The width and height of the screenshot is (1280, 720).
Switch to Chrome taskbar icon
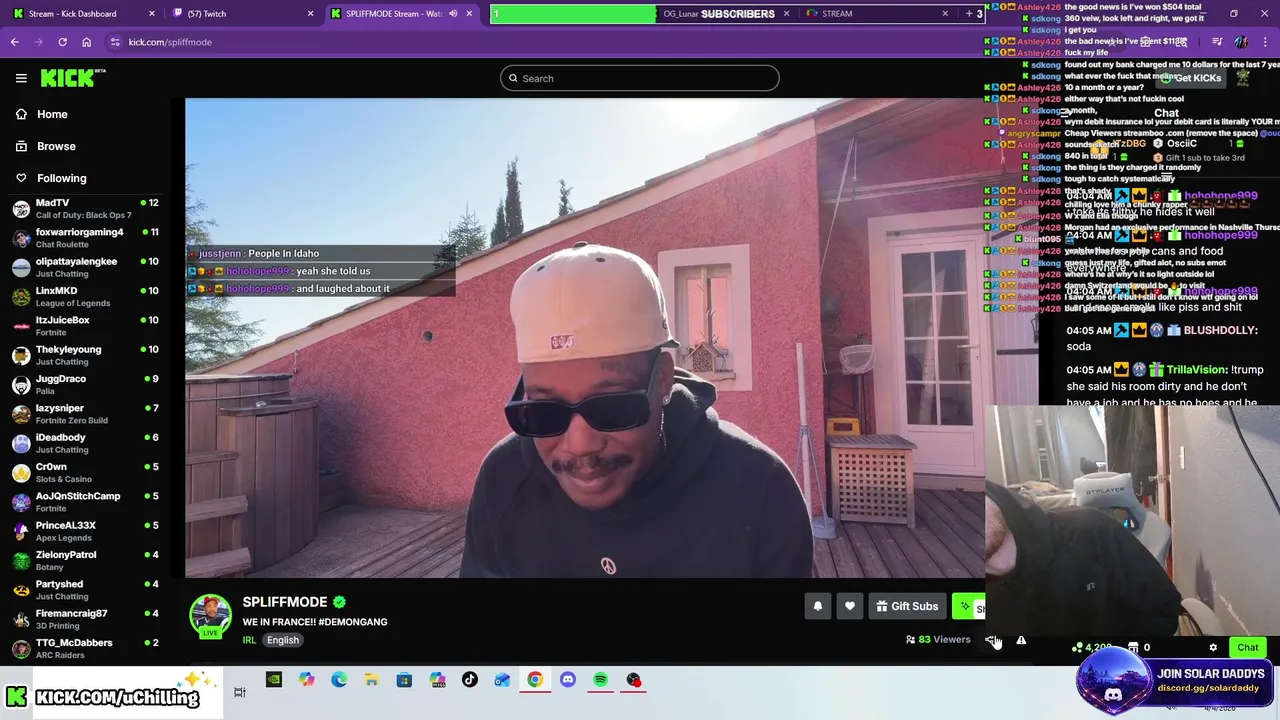pos(535,680)
